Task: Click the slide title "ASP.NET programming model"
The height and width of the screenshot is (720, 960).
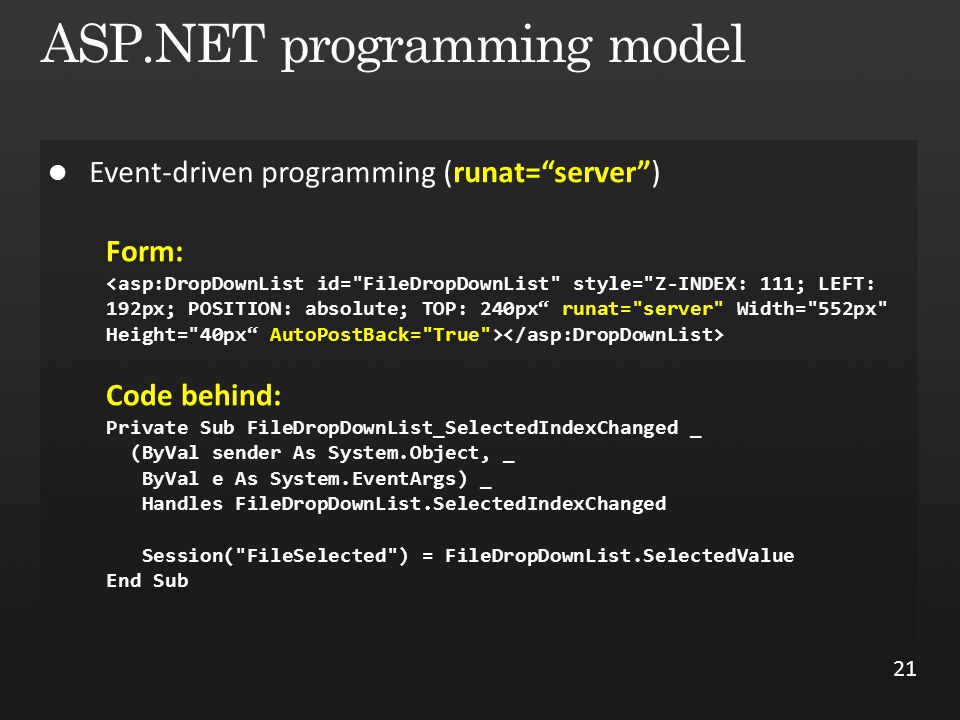Action: 392,48
